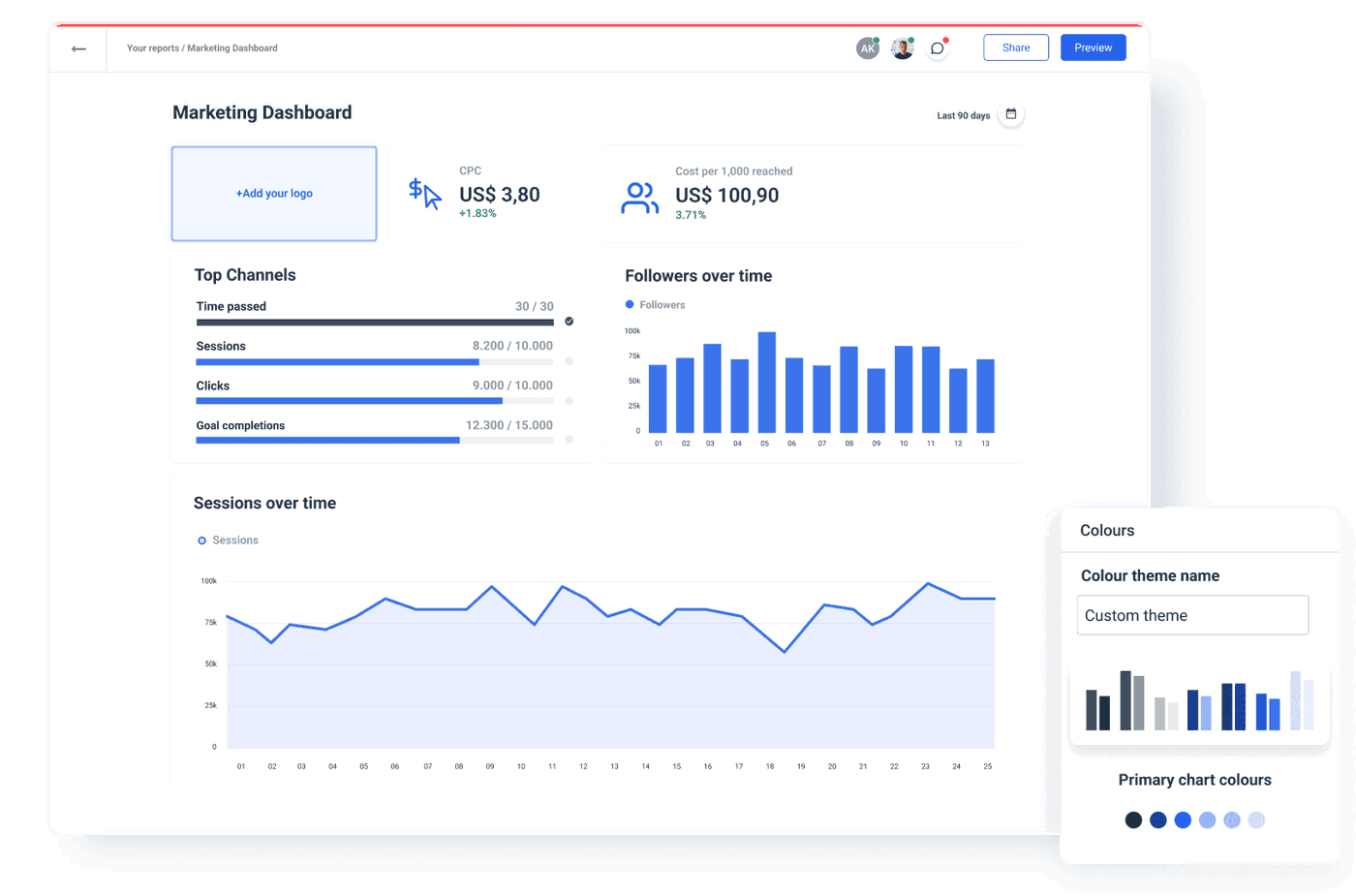Toggle the Sessions legend marker

pos(201,540)
